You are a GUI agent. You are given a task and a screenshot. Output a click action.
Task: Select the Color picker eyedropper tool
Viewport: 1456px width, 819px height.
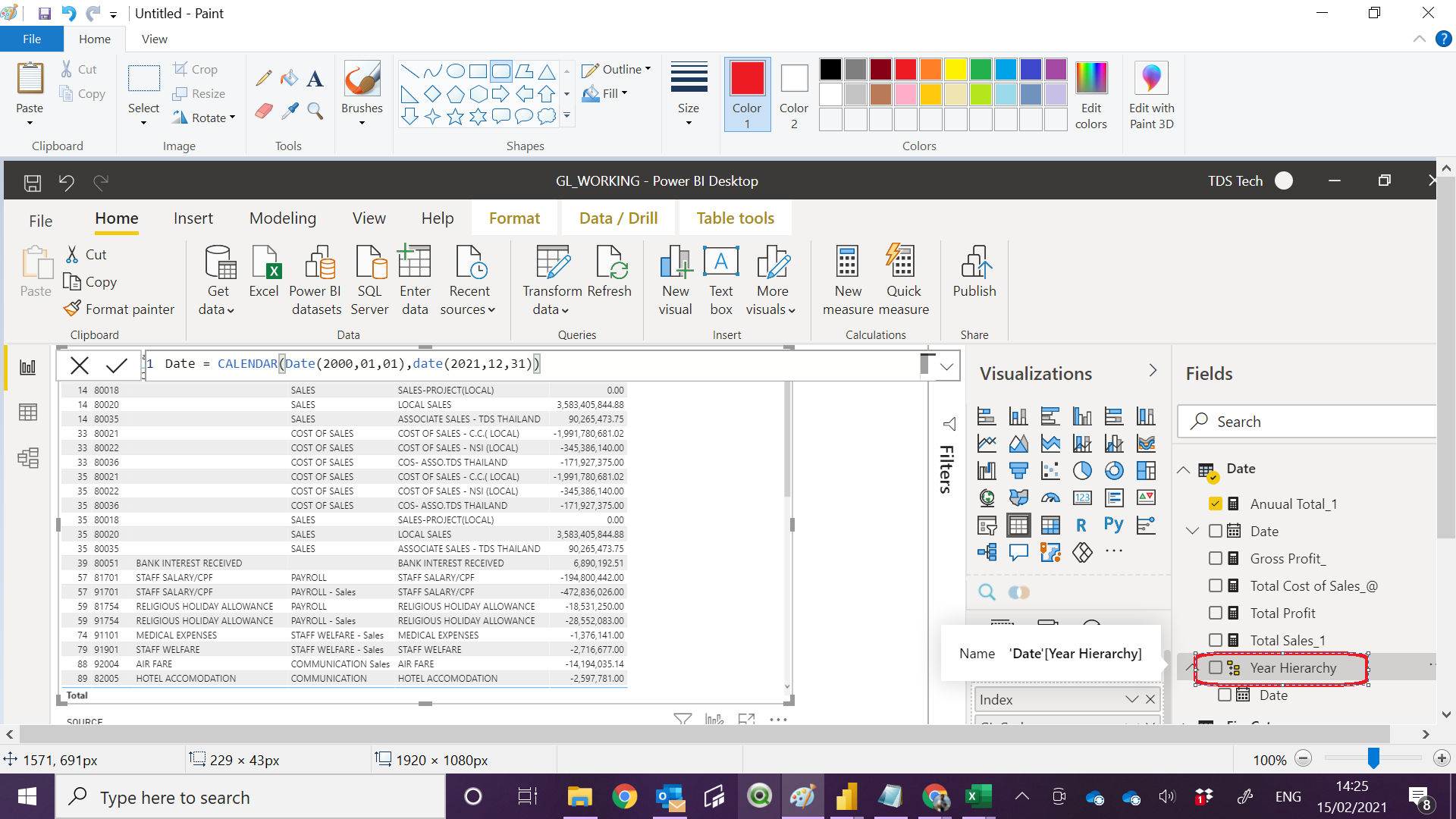[289, 111]
